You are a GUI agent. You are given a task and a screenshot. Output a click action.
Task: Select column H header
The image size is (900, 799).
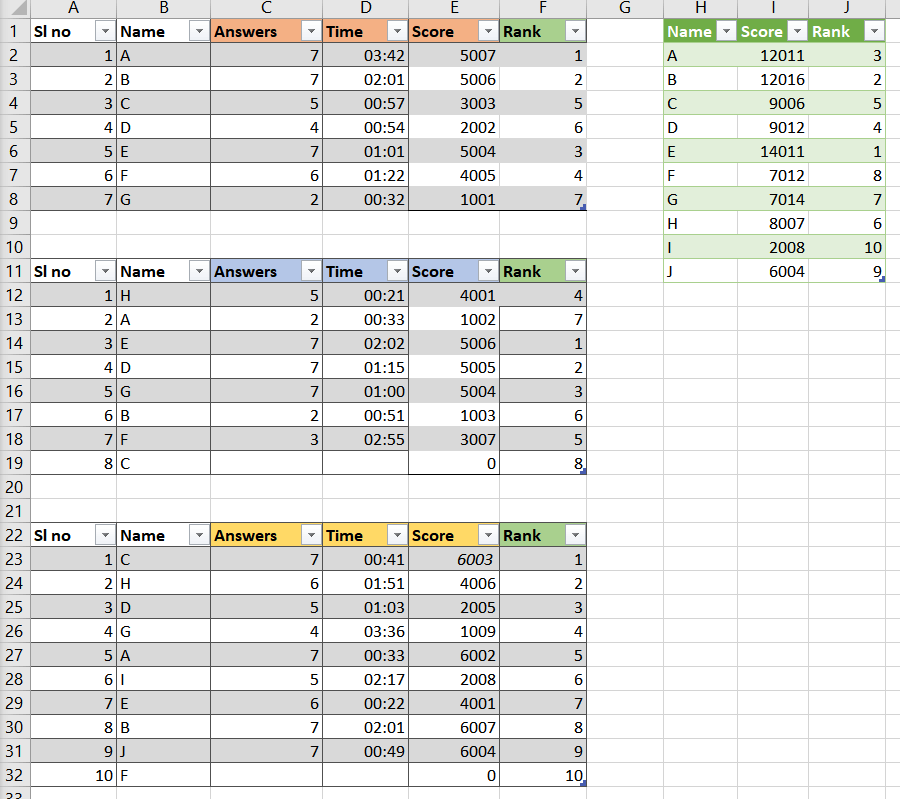(701, 8)
